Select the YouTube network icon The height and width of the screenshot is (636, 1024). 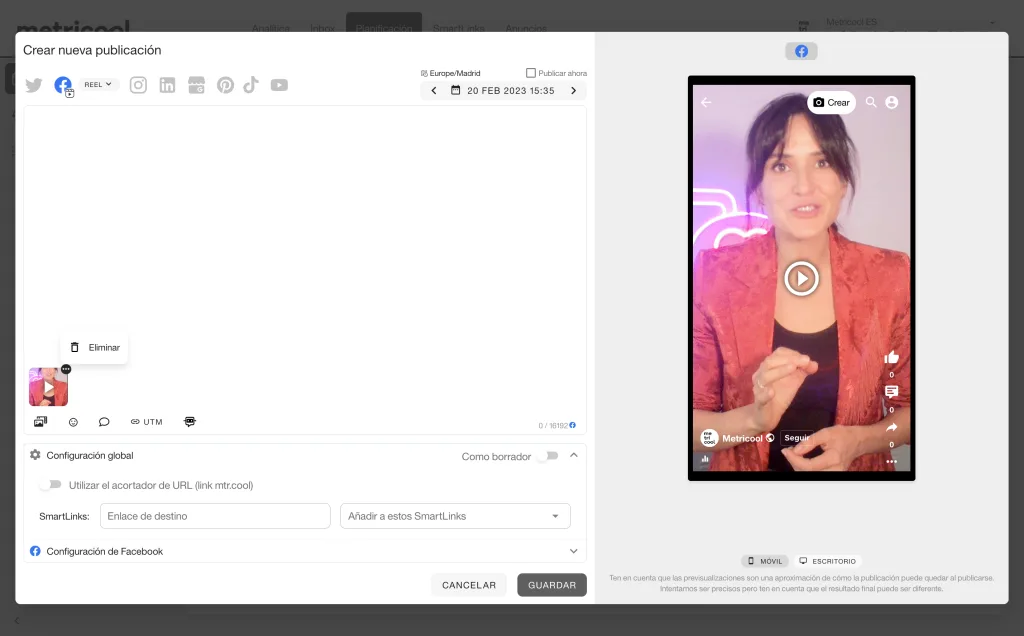280,85
